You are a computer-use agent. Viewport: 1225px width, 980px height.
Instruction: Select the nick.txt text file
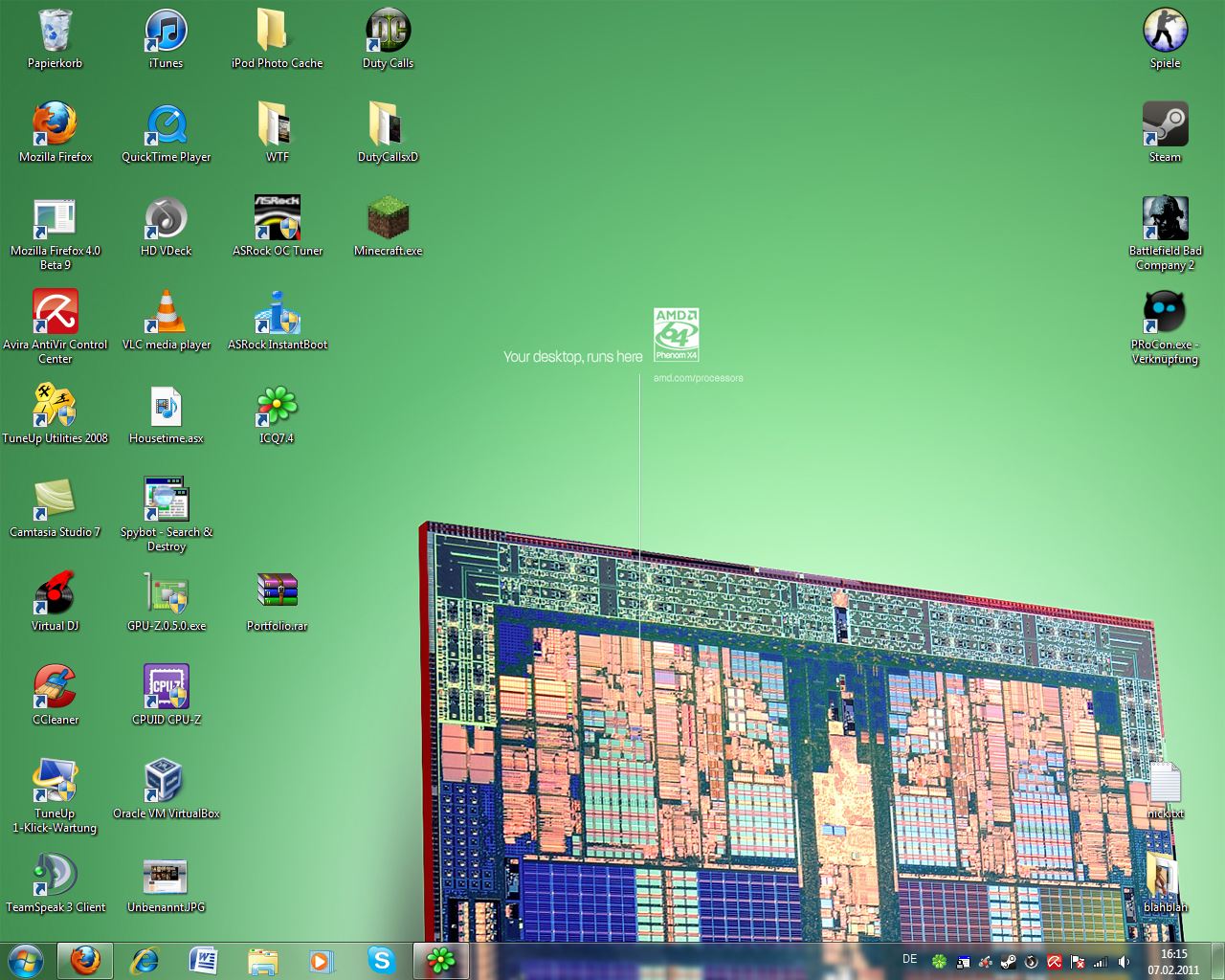(x=1165, y=791)
